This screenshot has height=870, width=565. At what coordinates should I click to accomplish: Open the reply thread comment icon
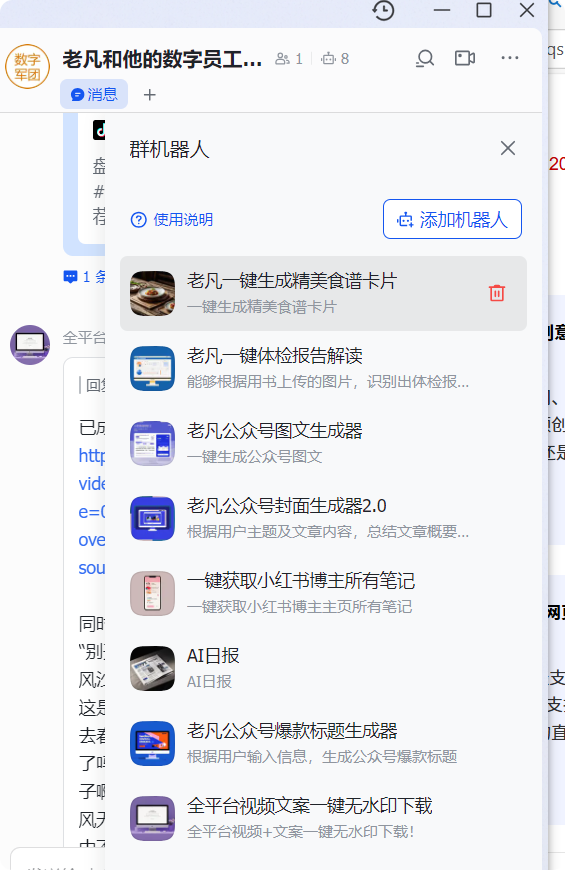click(x=70, y=277)
